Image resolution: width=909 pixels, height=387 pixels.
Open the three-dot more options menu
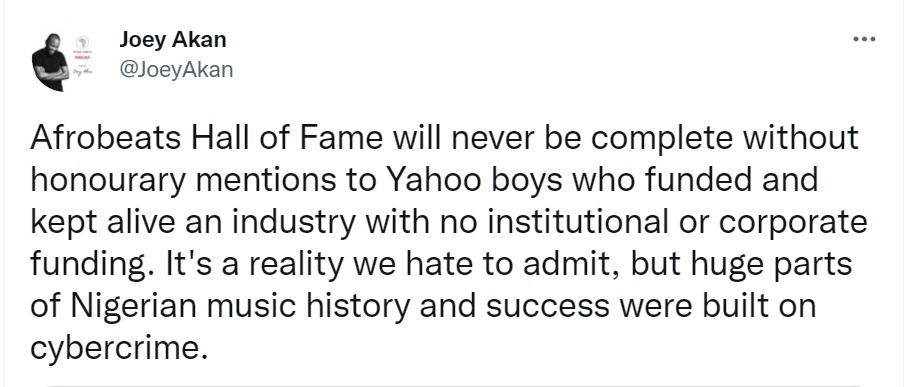pos(864,40)
